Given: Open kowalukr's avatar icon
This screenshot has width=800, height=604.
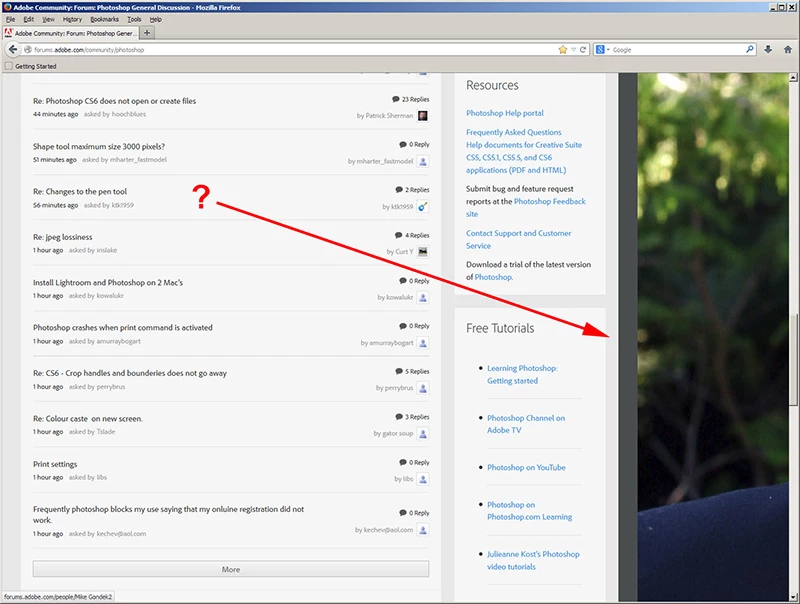Looking at the screenshot, I should coord(422,297).
